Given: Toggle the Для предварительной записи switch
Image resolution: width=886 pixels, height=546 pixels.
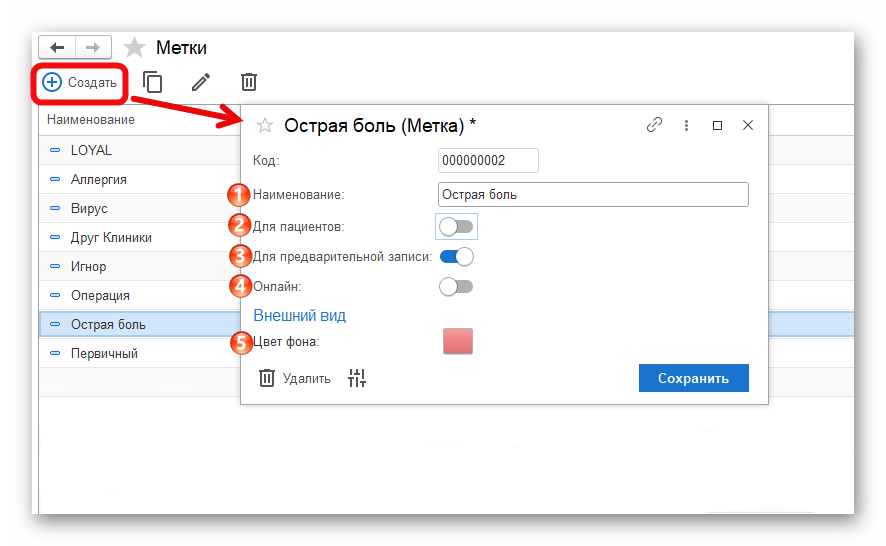Looking at the screenshot, I should tap(456, 257).
